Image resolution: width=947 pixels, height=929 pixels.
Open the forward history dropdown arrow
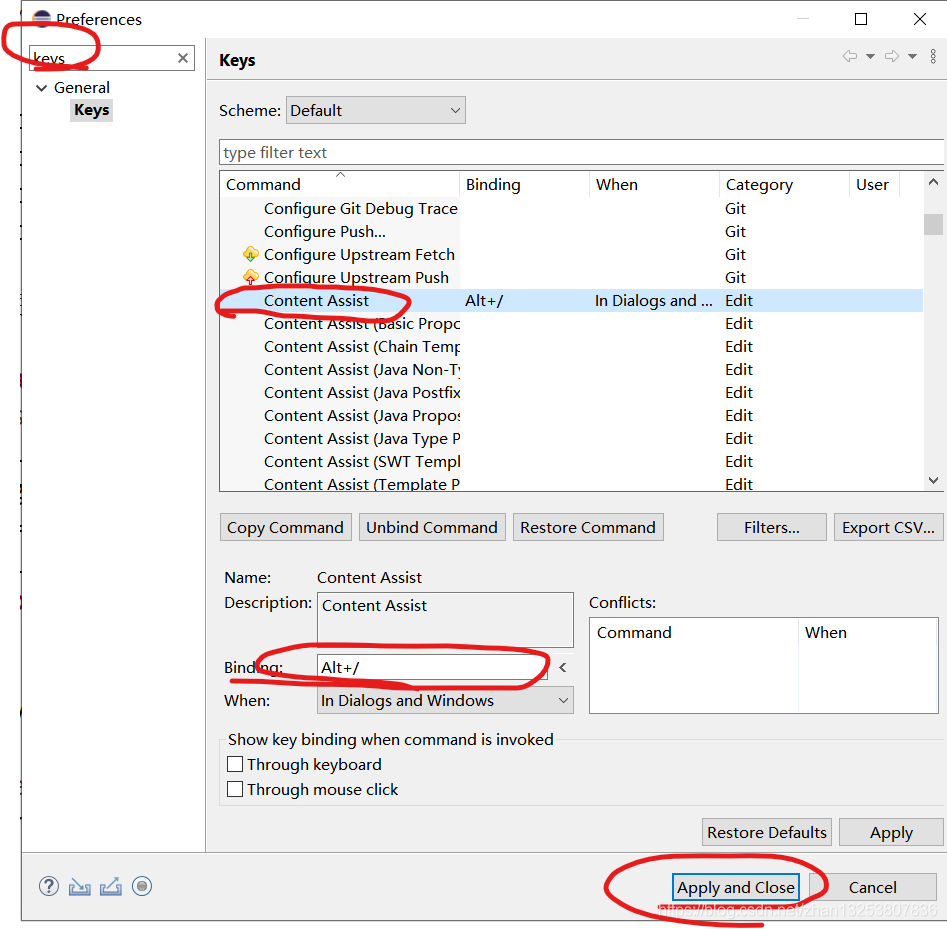point(913,57)
